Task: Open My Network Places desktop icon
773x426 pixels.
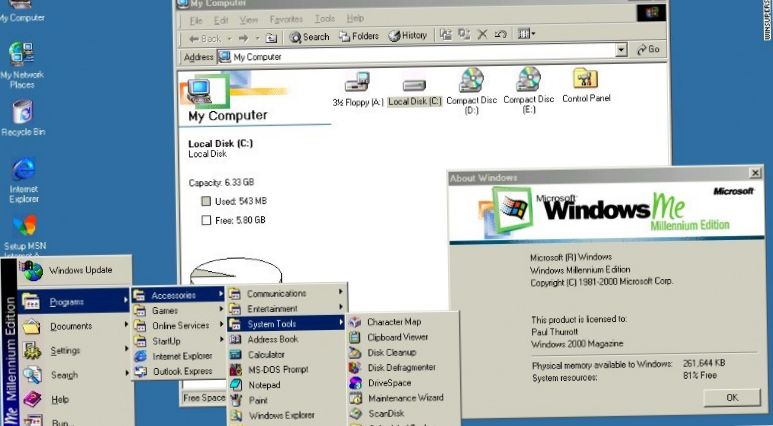Action: click(22, 65)
